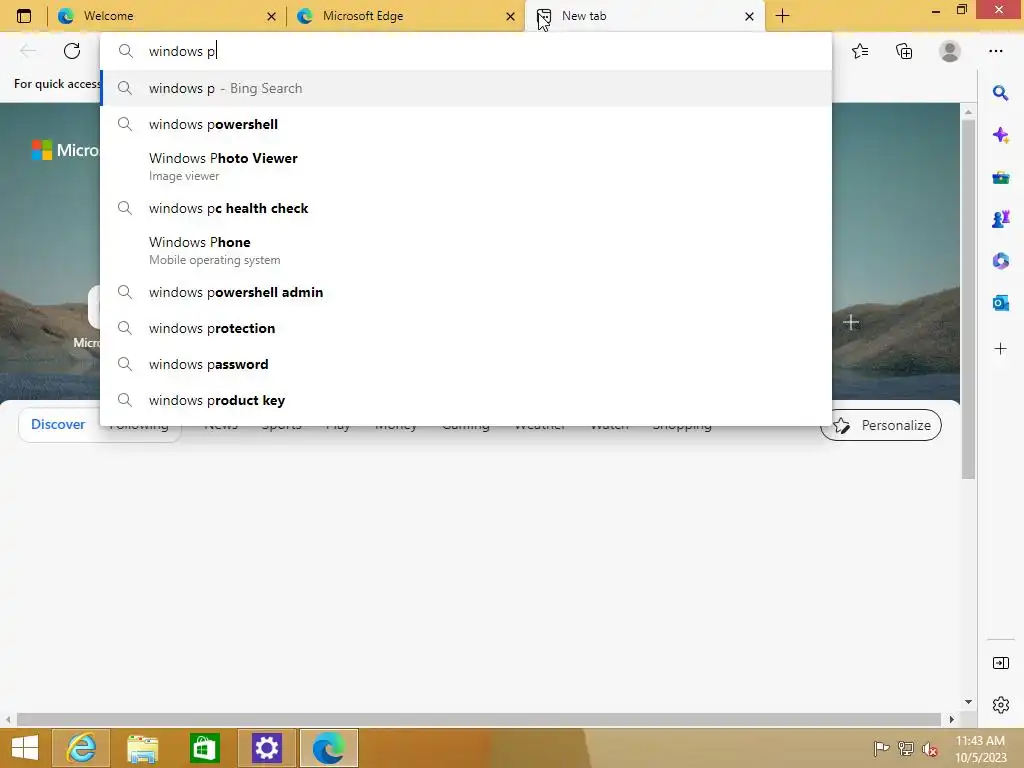Viewport: 1024px width, 768px height.
Task: Open the Favorites star icon
Action: [860, 51]
